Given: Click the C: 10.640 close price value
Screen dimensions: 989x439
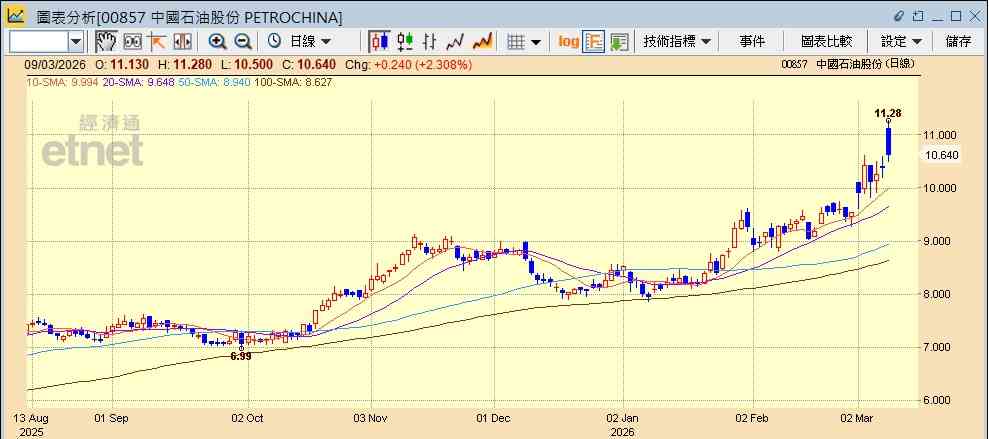Looking at the screenshot, I should pos(310,64).
